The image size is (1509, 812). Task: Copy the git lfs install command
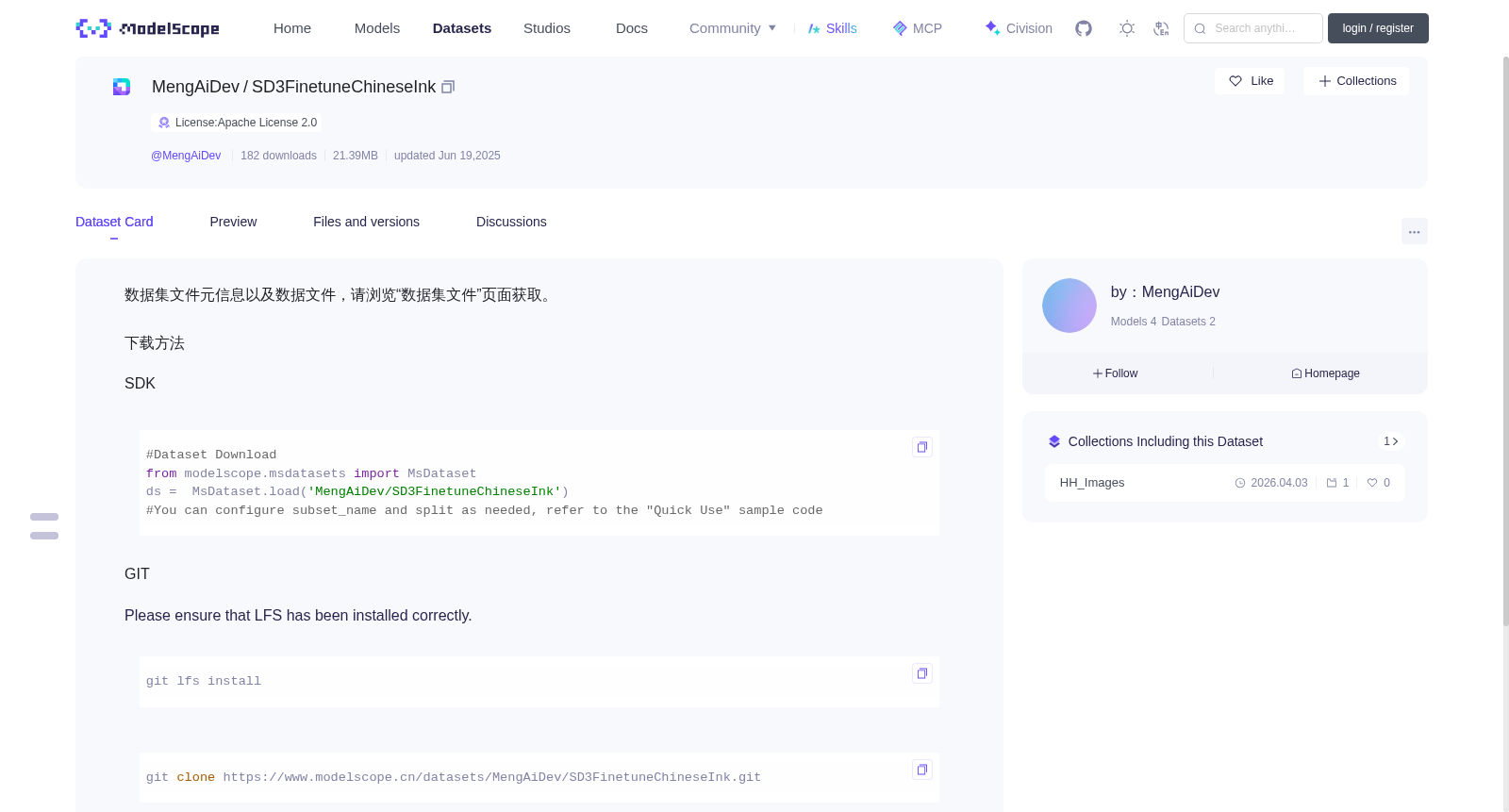(922, 673)
